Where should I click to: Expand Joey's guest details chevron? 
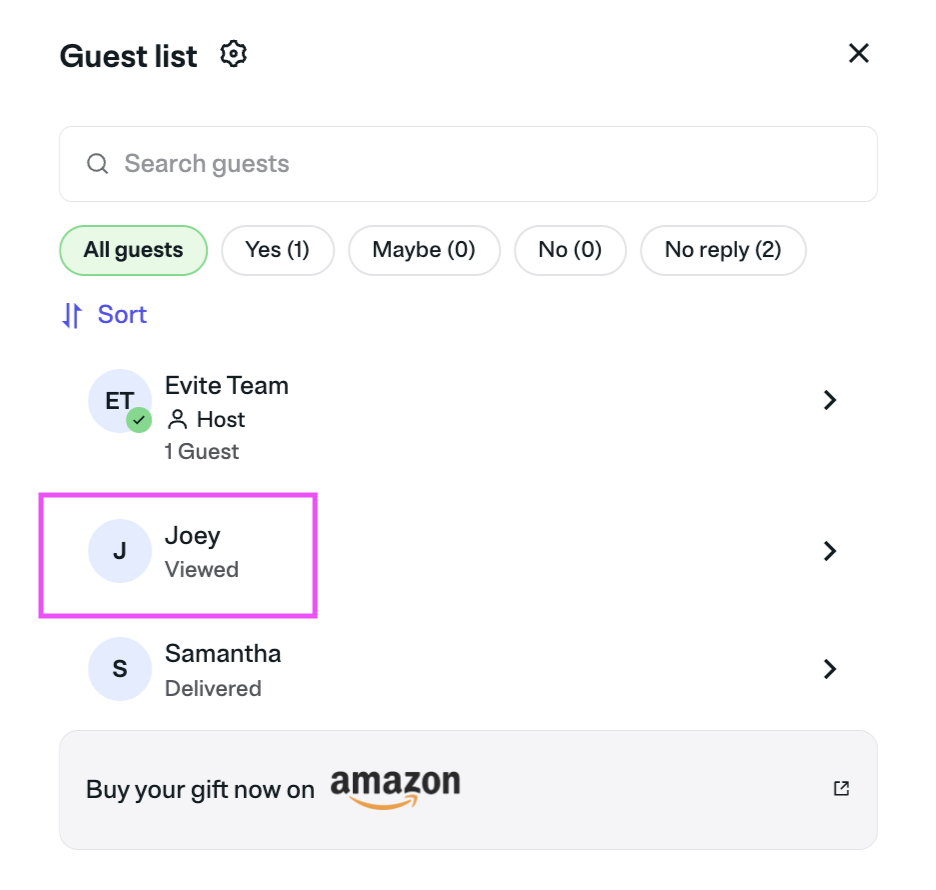[829, 551]
